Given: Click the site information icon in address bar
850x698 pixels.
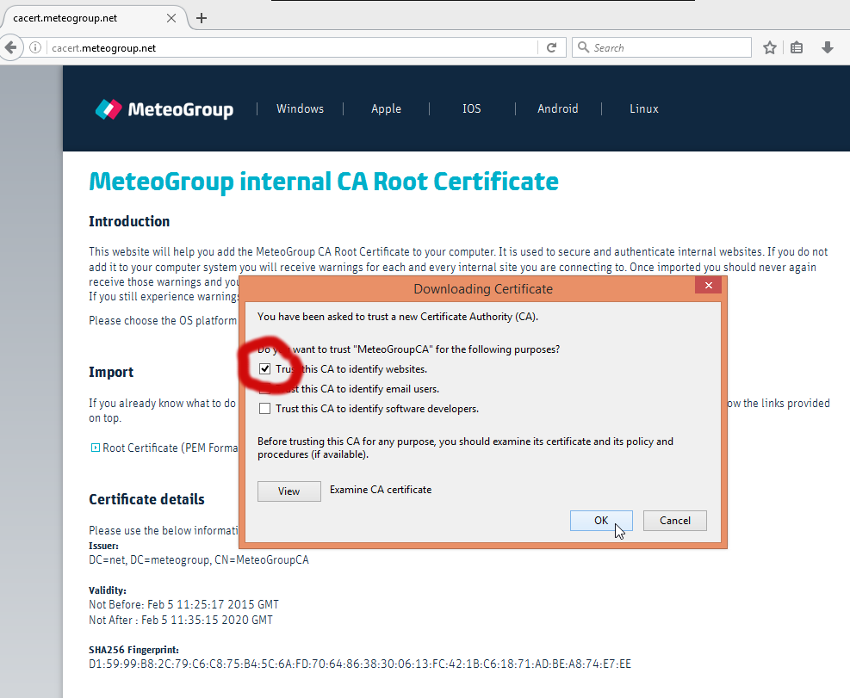Looking at the screenshot, I should click(35, 48).
